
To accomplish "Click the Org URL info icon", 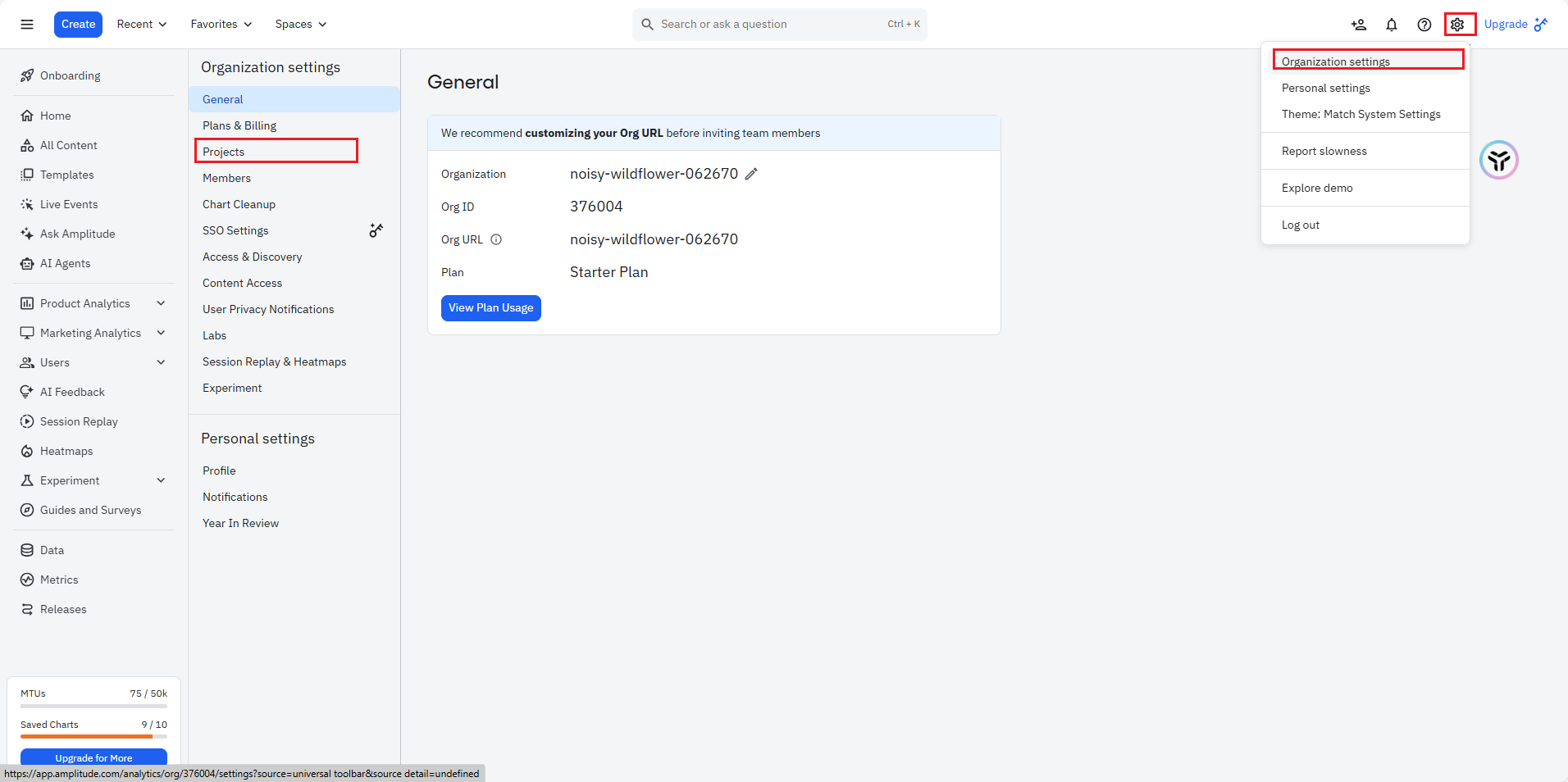I will pos(496,239).
